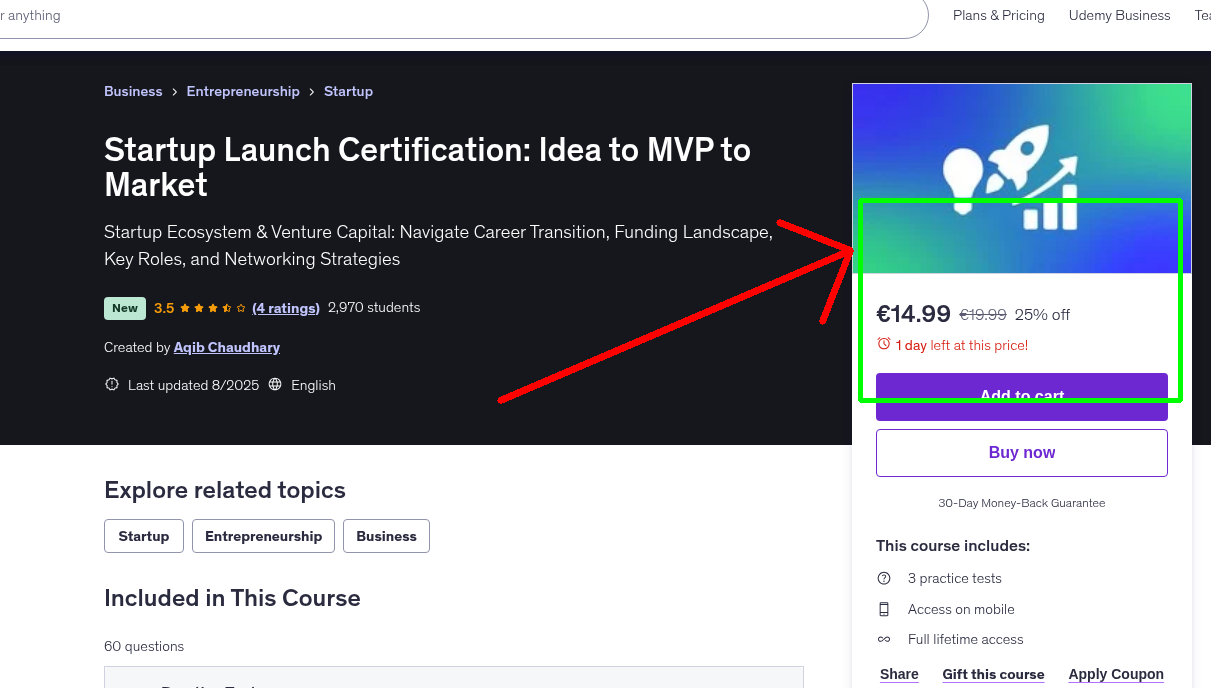The image size is (1211, 688).
Task: Open Gift this course
Action: [x=993, y=675]
